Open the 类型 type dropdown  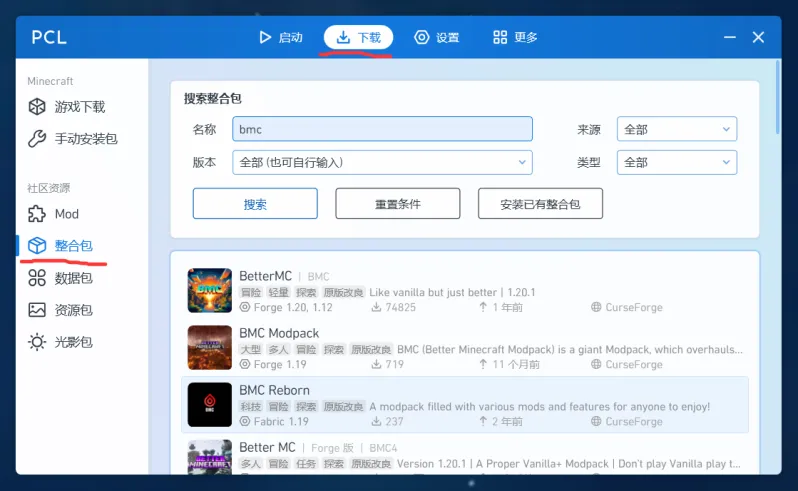[x=677, y=162]
